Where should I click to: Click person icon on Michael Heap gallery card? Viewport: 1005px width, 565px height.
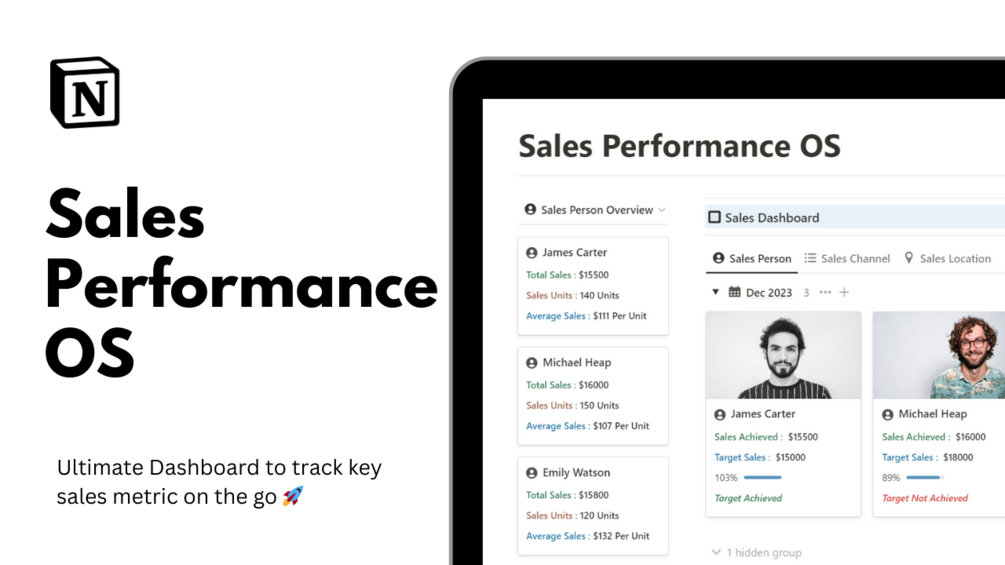point(888,414)
